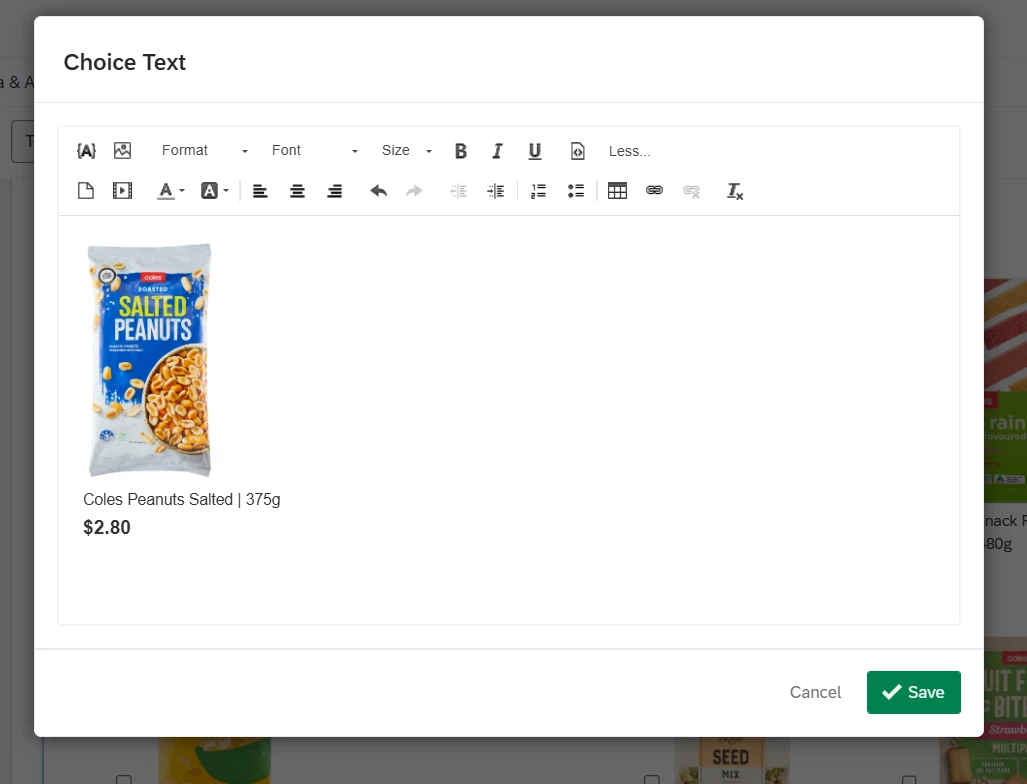Increase the indent level
Image resolution: width=1027 pixels, height=784 pixels.
pos(496,191)
